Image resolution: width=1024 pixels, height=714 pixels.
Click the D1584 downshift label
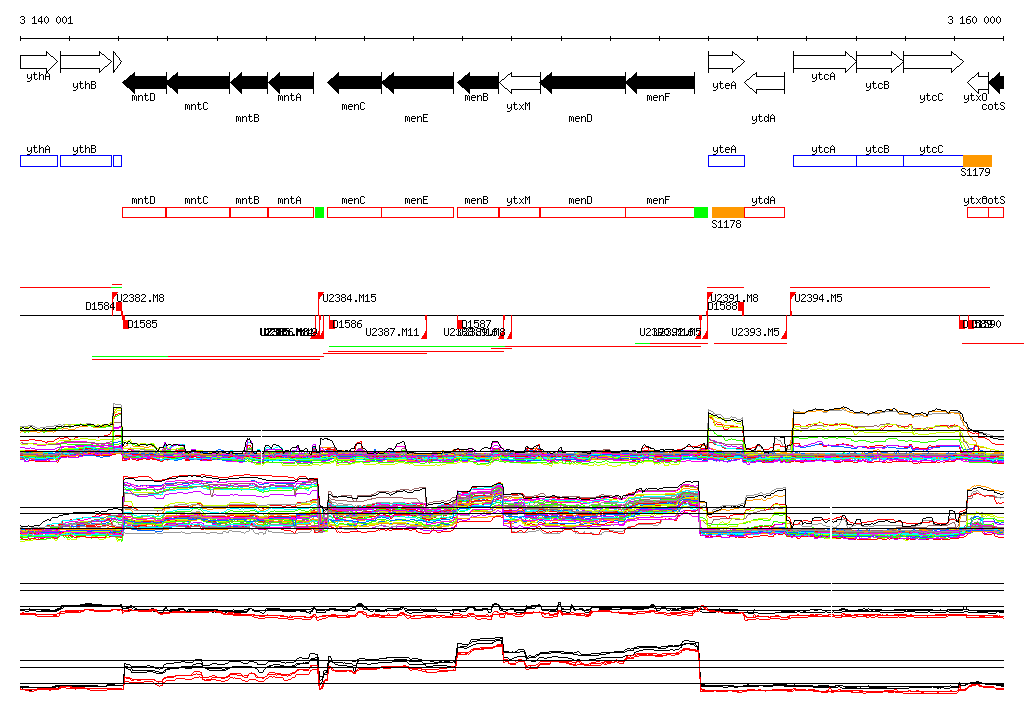coord(100,306)
